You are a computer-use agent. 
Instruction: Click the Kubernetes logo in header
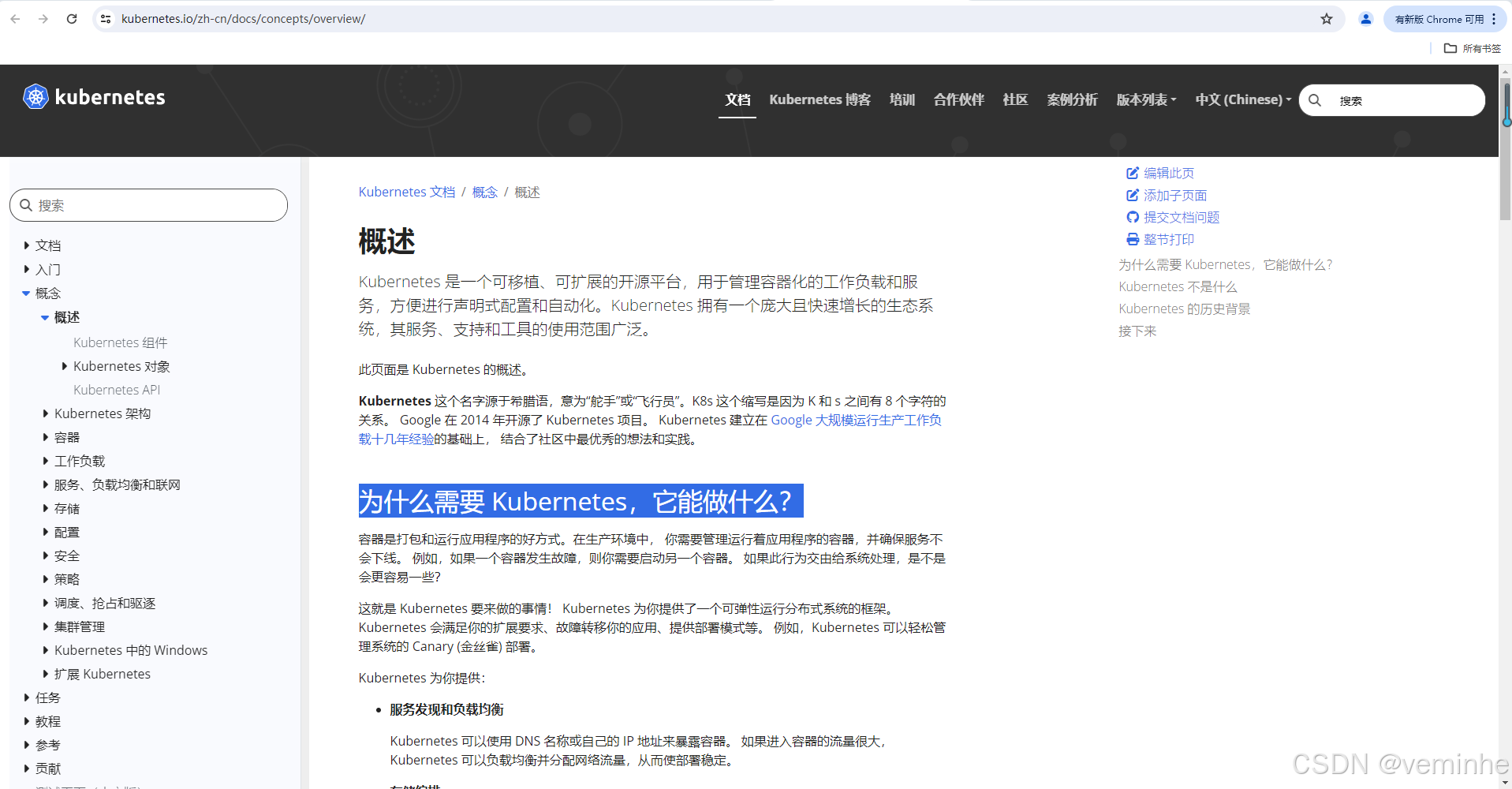click(x=94, y=97)
